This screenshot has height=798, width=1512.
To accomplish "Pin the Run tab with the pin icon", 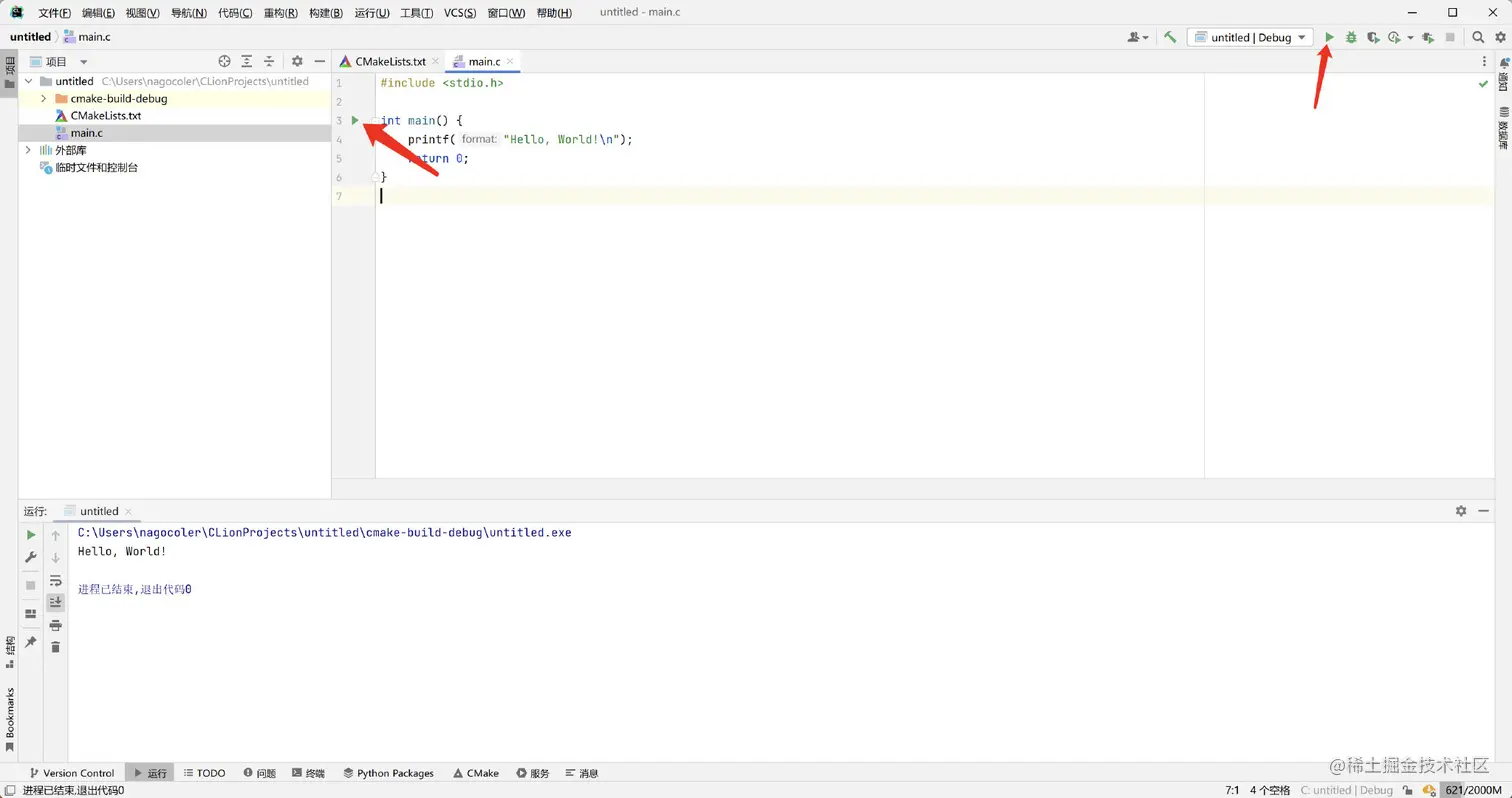I will click(x=31, y=641).
